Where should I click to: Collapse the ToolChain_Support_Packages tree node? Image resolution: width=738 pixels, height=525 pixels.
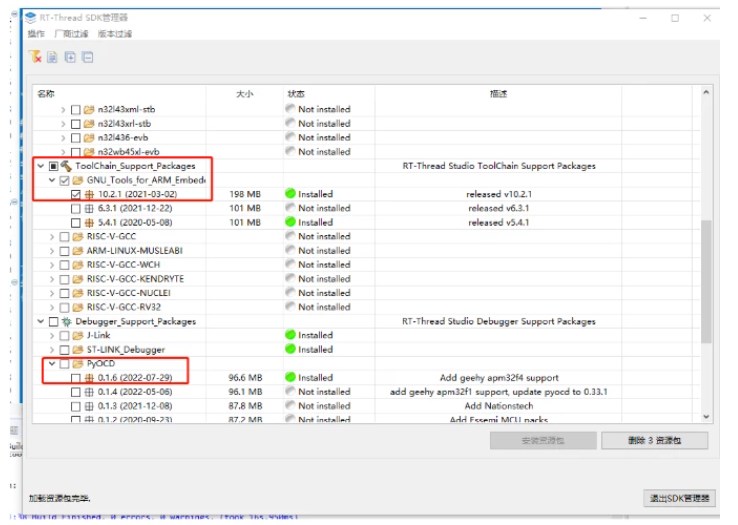(41, 166)
